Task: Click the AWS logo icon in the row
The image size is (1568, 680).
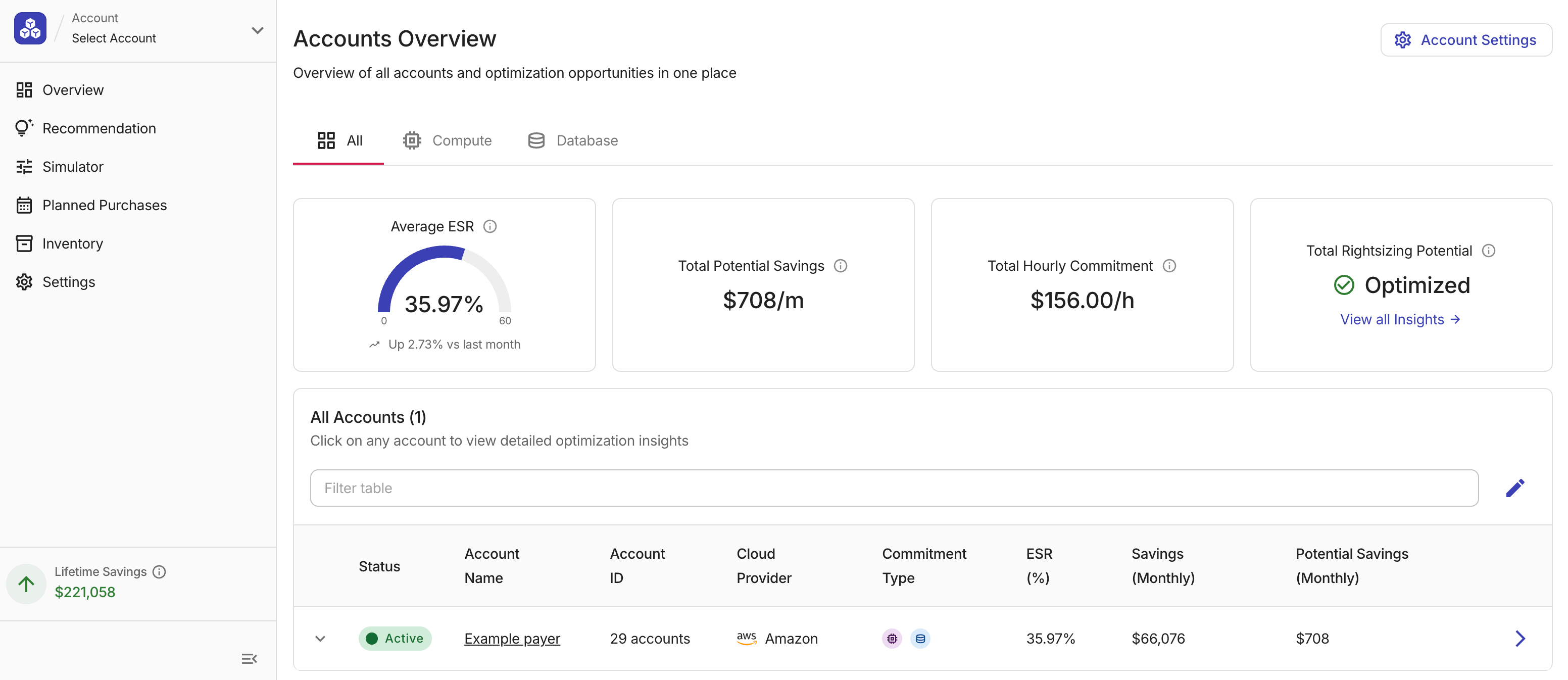Action: point(746,639)
